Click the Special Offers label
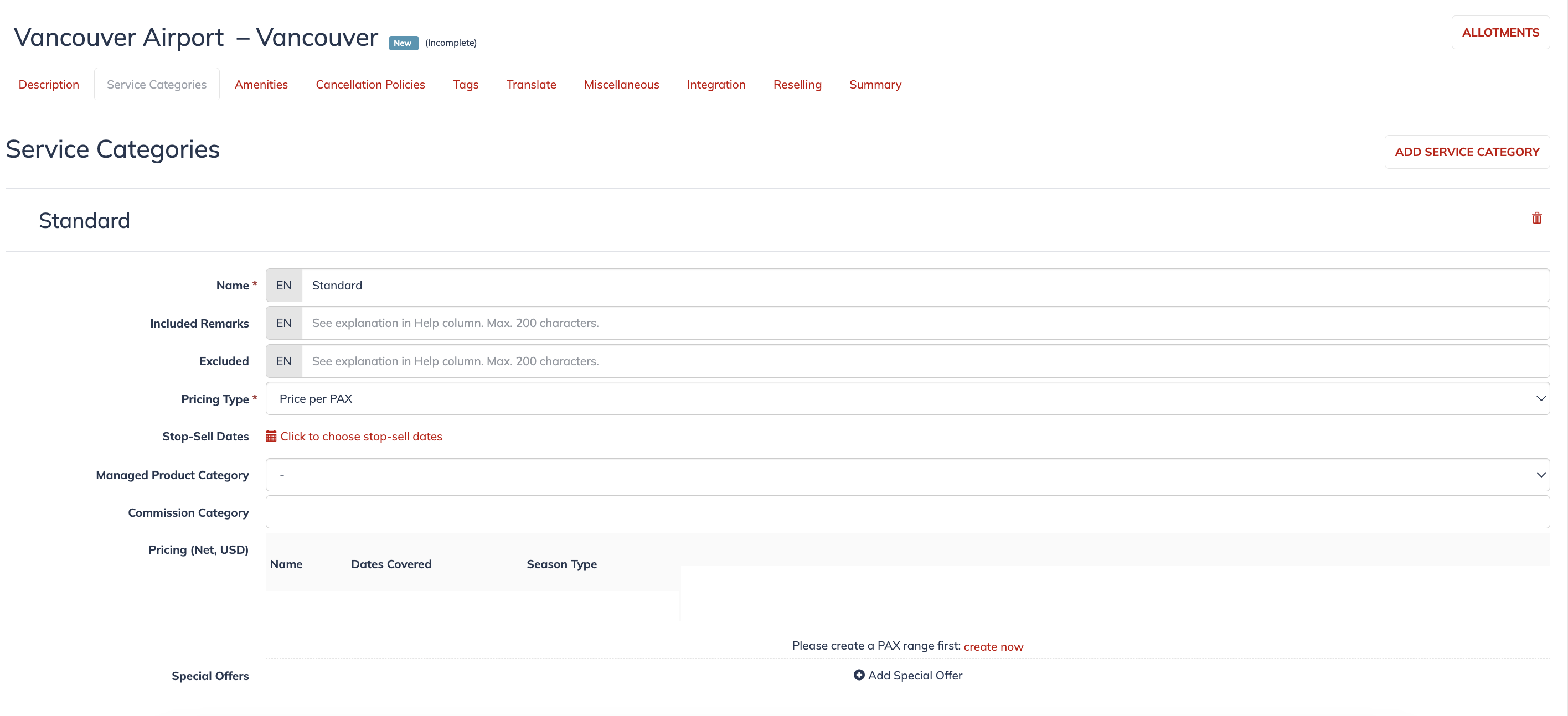Image resolution: width=1568 pixels, height=716 pixels. [x=210, y=675]
